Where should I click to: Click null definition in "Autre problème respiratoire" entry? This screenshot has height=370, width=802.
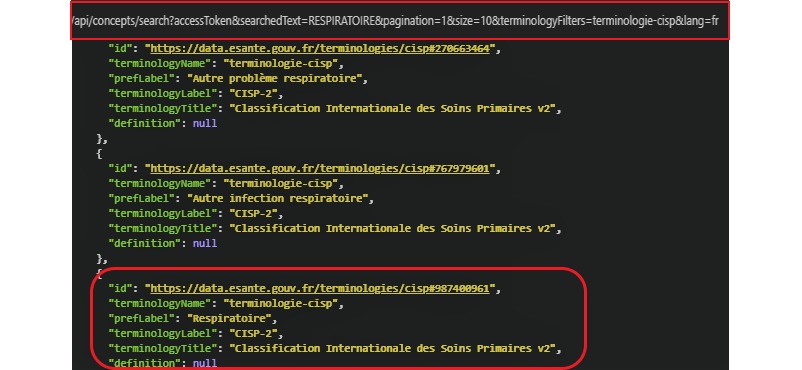[x=205, y=123]
